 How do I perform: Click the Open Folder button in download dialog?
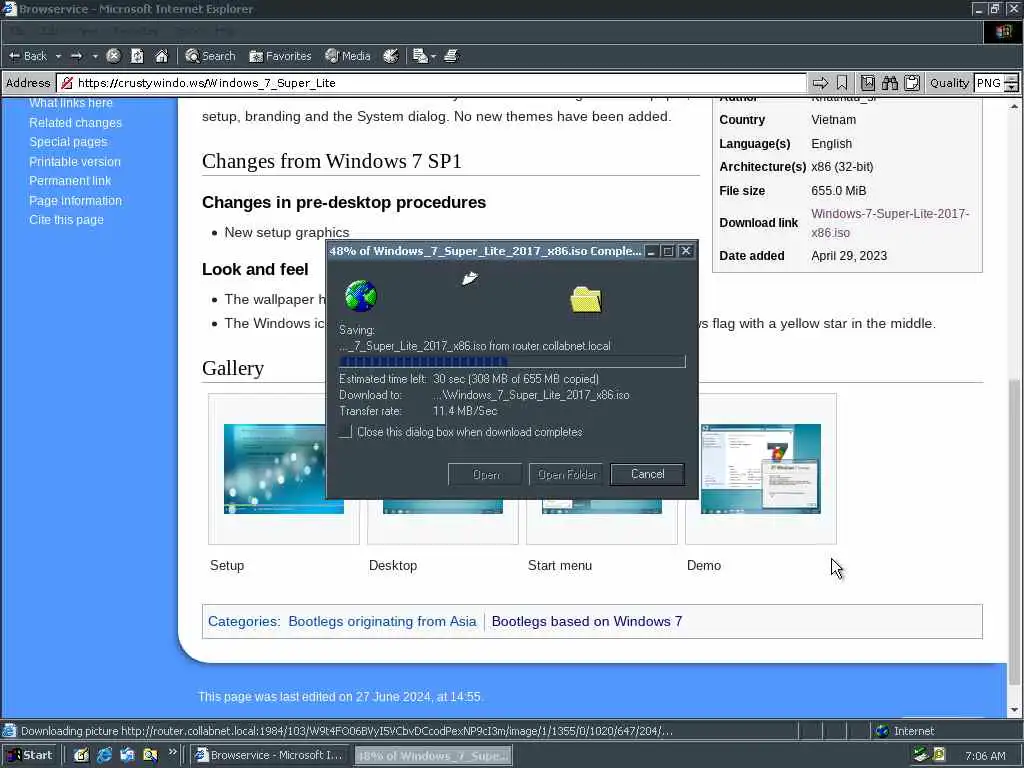[566, 474]
